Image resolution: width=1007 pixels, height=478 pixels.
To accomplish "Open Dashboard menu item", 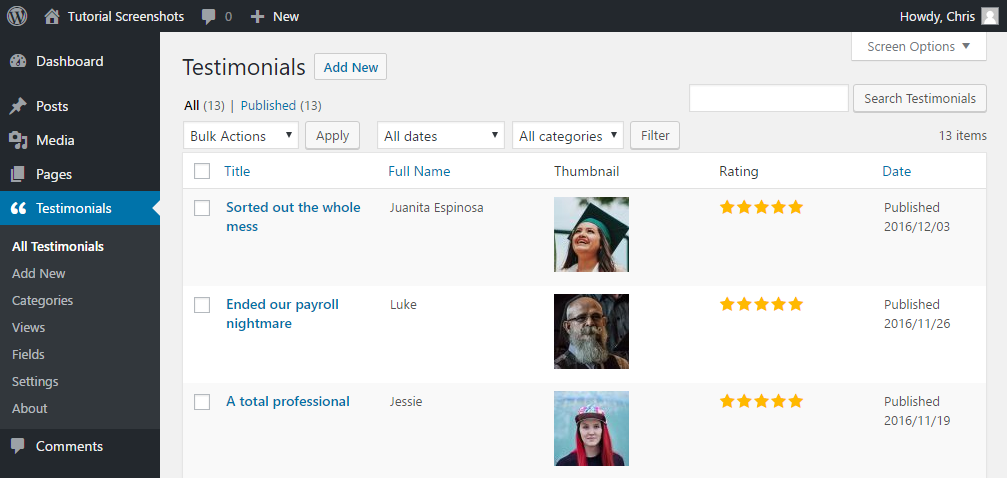I will click(69, 61).
